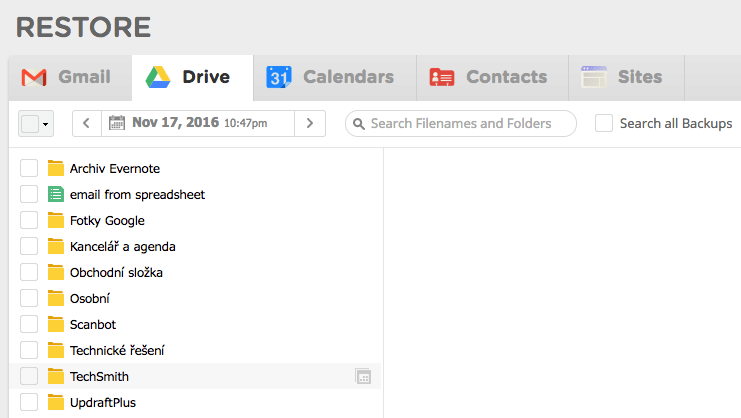This screenshot has height=418, width=741.
Task: Tick the checkbox for Osobní folder
Action: [29, 299]
